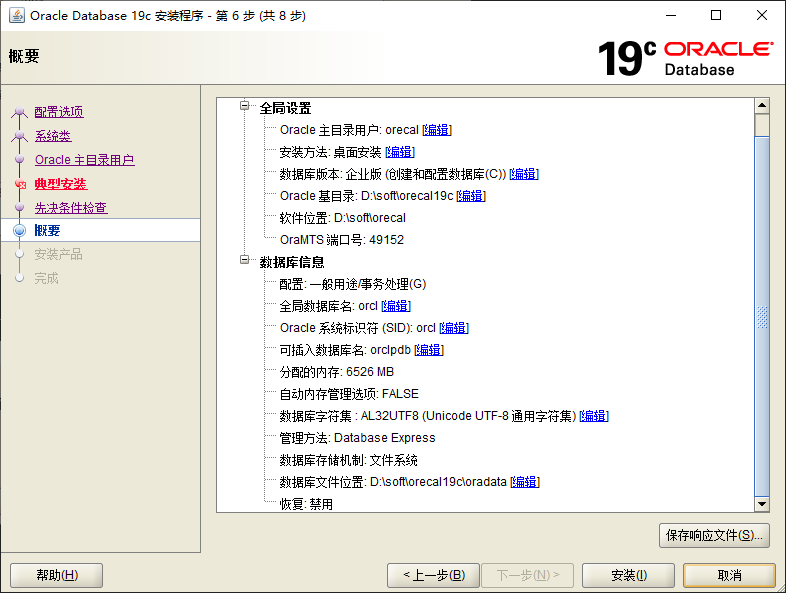Click the vertical scrollbar thumb
The image size is (786, 593).
pos(762,316)
